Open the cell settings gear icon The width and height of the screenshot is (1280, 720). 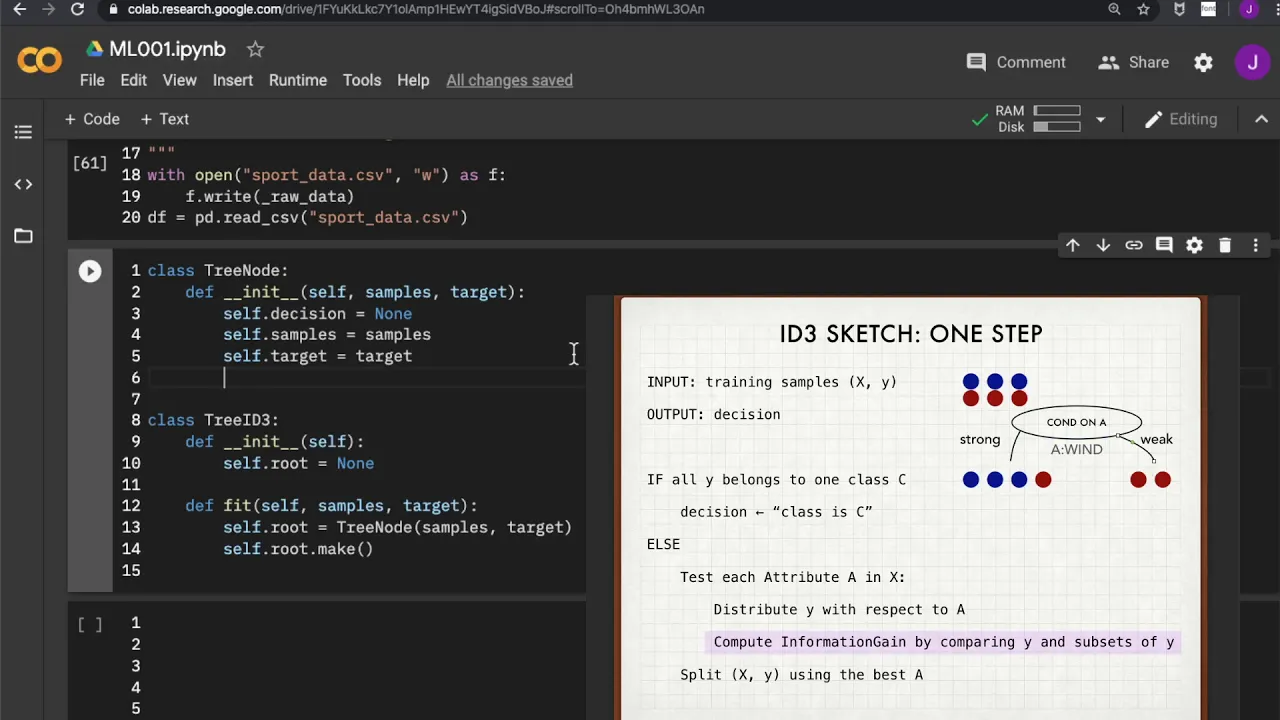point(1194,245)
